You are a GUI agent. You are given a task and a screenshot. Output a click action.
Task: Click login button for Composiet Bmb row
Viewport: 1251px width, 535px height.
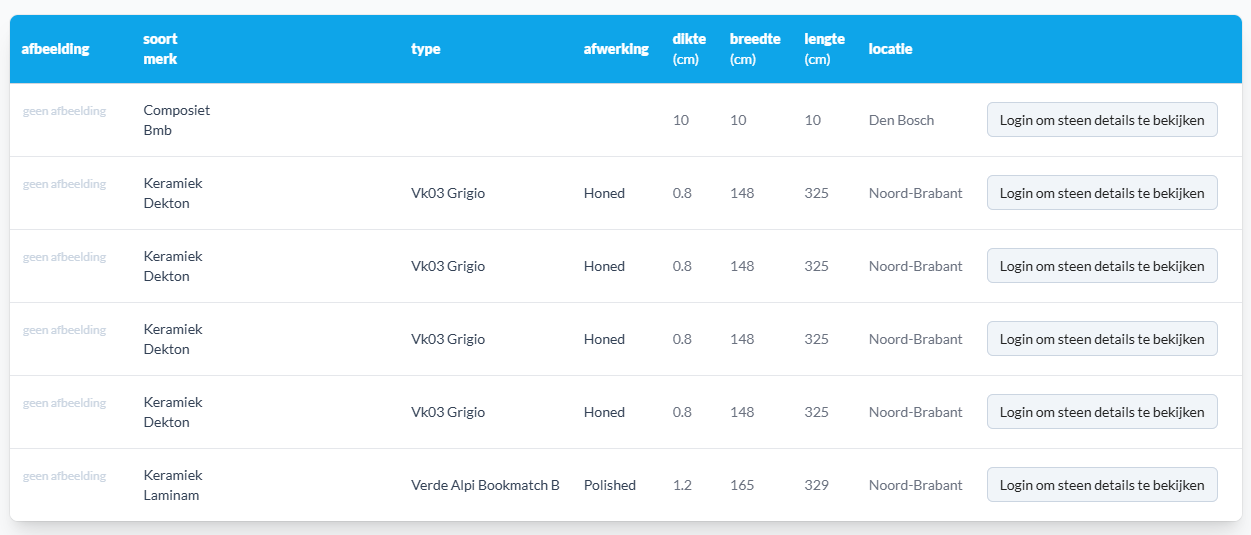click(x=1101, y=120)
